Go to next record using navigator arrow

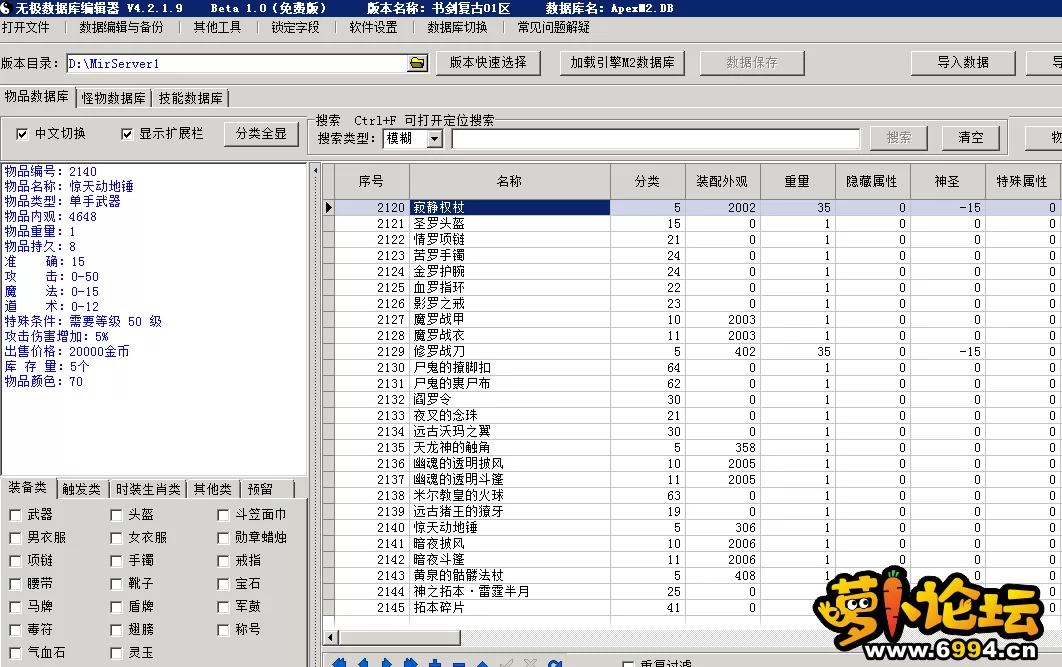[386, 663]
